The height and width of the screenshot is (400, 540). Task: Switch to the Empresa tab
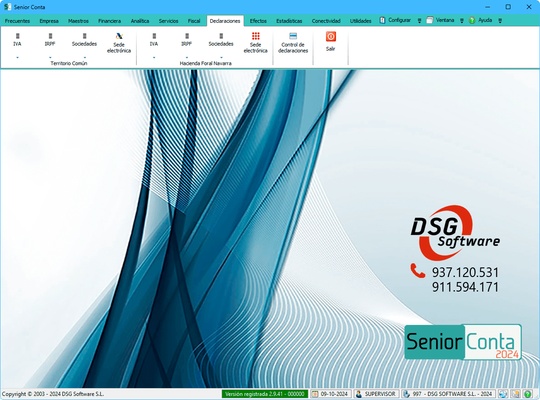coord(49,21)
